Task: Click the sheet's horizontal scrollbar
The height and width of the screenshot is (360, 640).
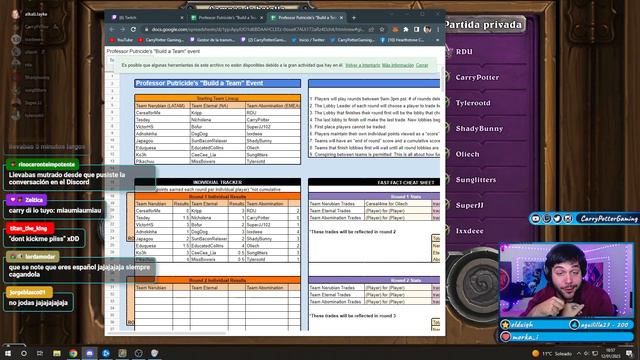Action: [167, 333]
